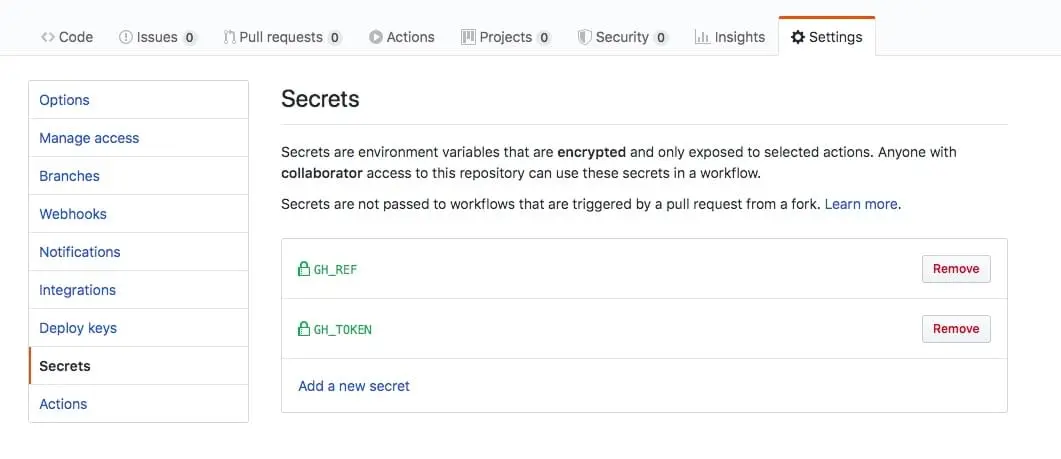Open Notifications in the settings sidebar
Viewport: 1061px width, 459px height.
click(x=80, y=252)
